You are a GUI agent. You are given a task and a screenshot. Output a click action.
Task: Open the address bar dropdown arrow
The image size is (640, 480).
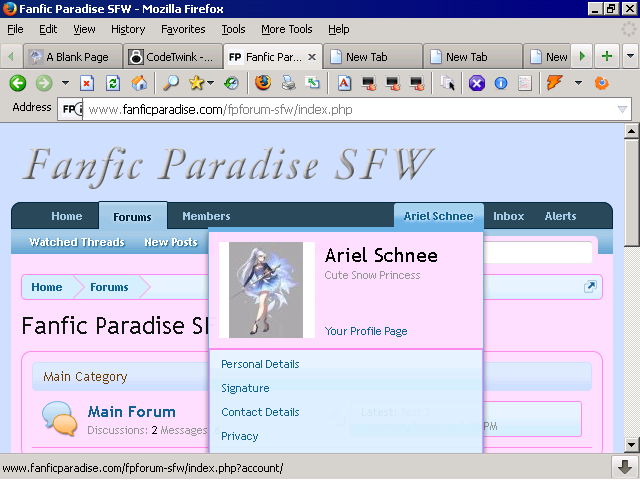pyautogui.click(x=622, y=109)
